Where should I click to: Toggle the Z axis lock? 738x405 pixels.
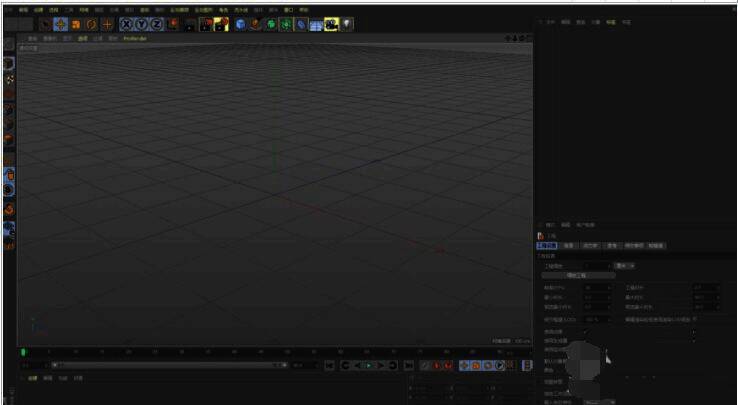coord(158,24)
